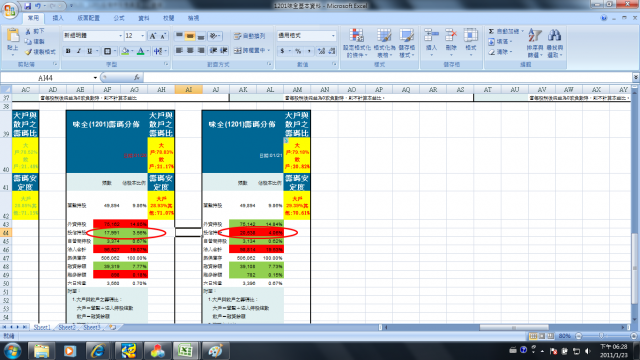
Task: Click the Clear (清除) button
Action: pos(500,52)
